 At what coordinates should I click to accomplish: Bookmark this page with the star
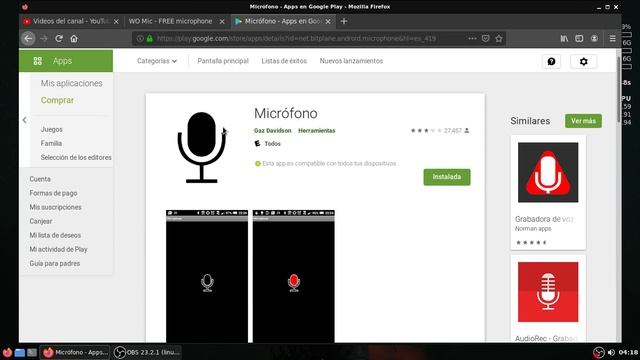coord(499,38)
